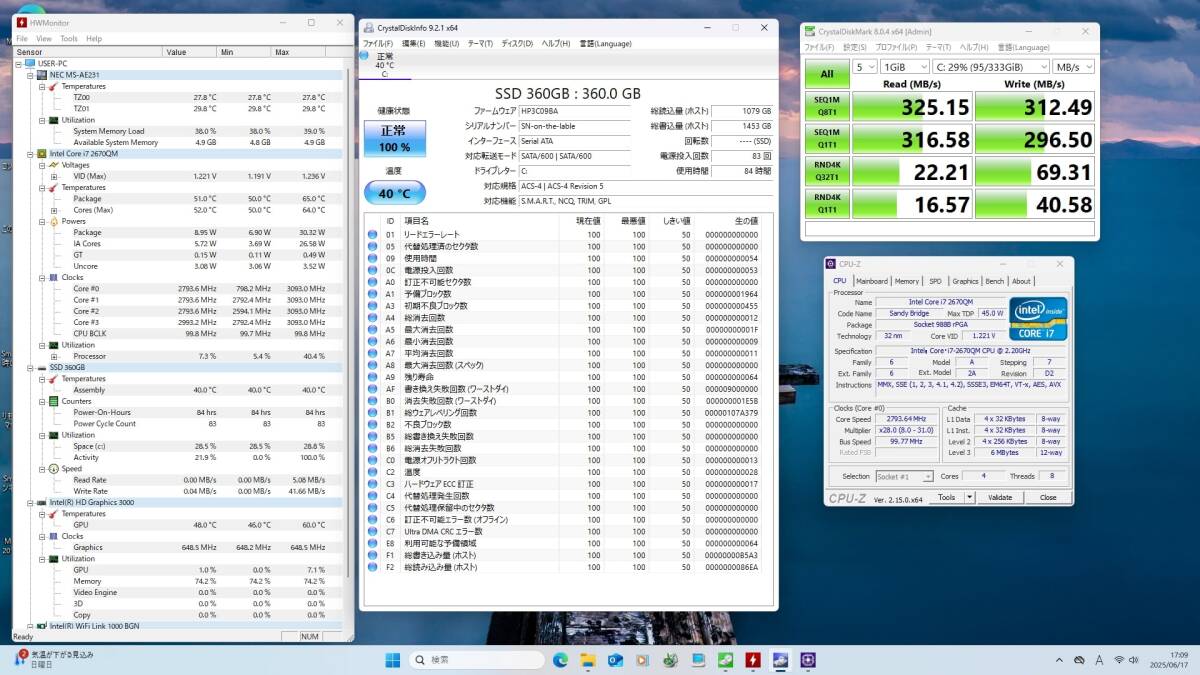This screenshot has height=675, width=1200.
Task: Run the SEQ1M Q1T1 benchmark
Action: (x=827, y=138)
